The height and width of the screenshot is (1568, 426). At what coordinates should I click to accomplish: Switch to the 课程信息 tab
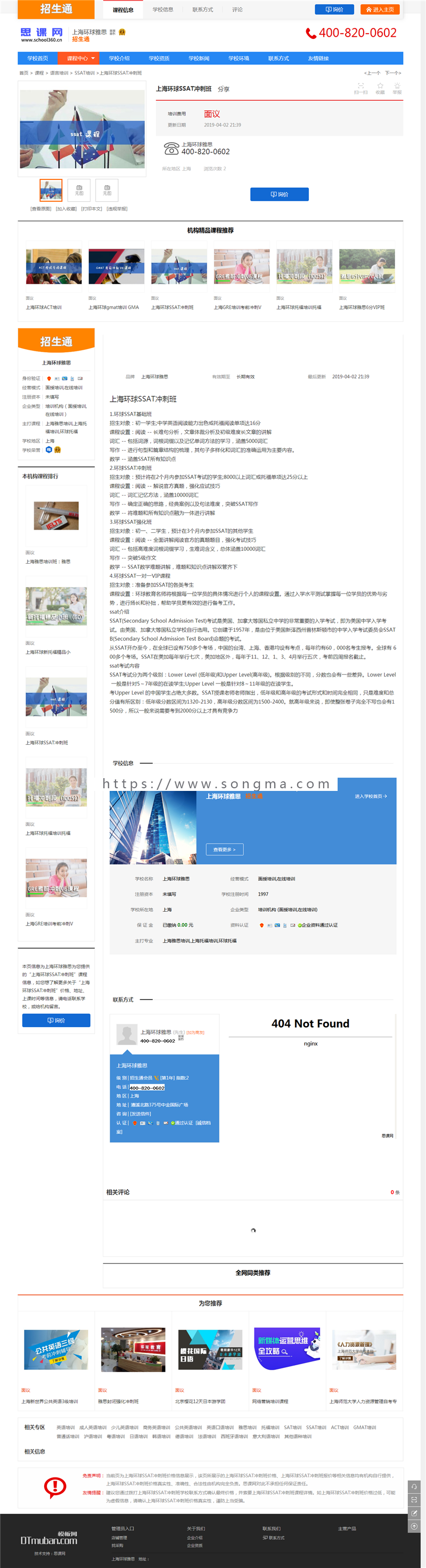tap(123, 10)
